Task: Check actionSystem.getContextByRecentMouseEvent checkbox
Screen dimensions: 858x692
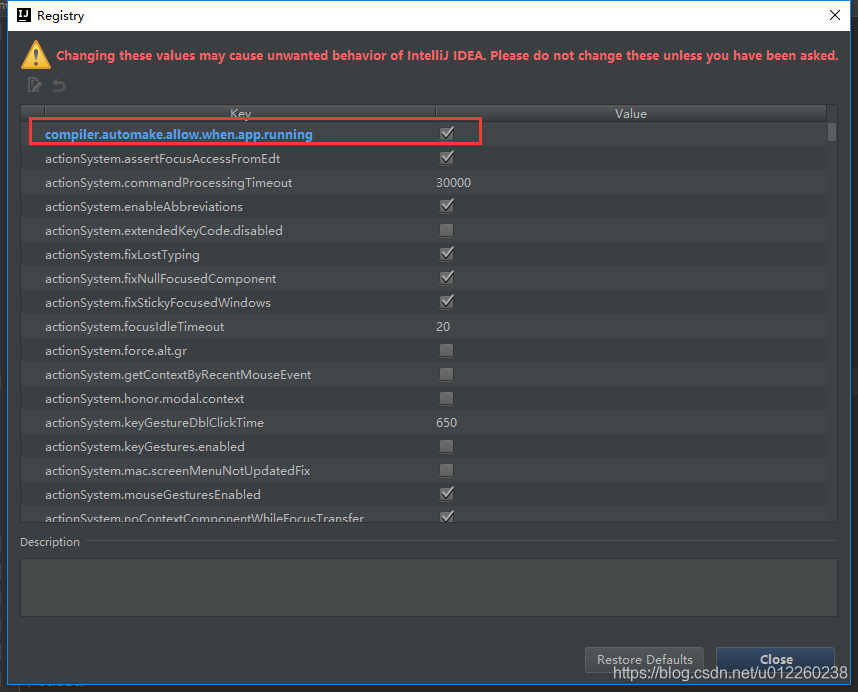Action: coord(447,374)
